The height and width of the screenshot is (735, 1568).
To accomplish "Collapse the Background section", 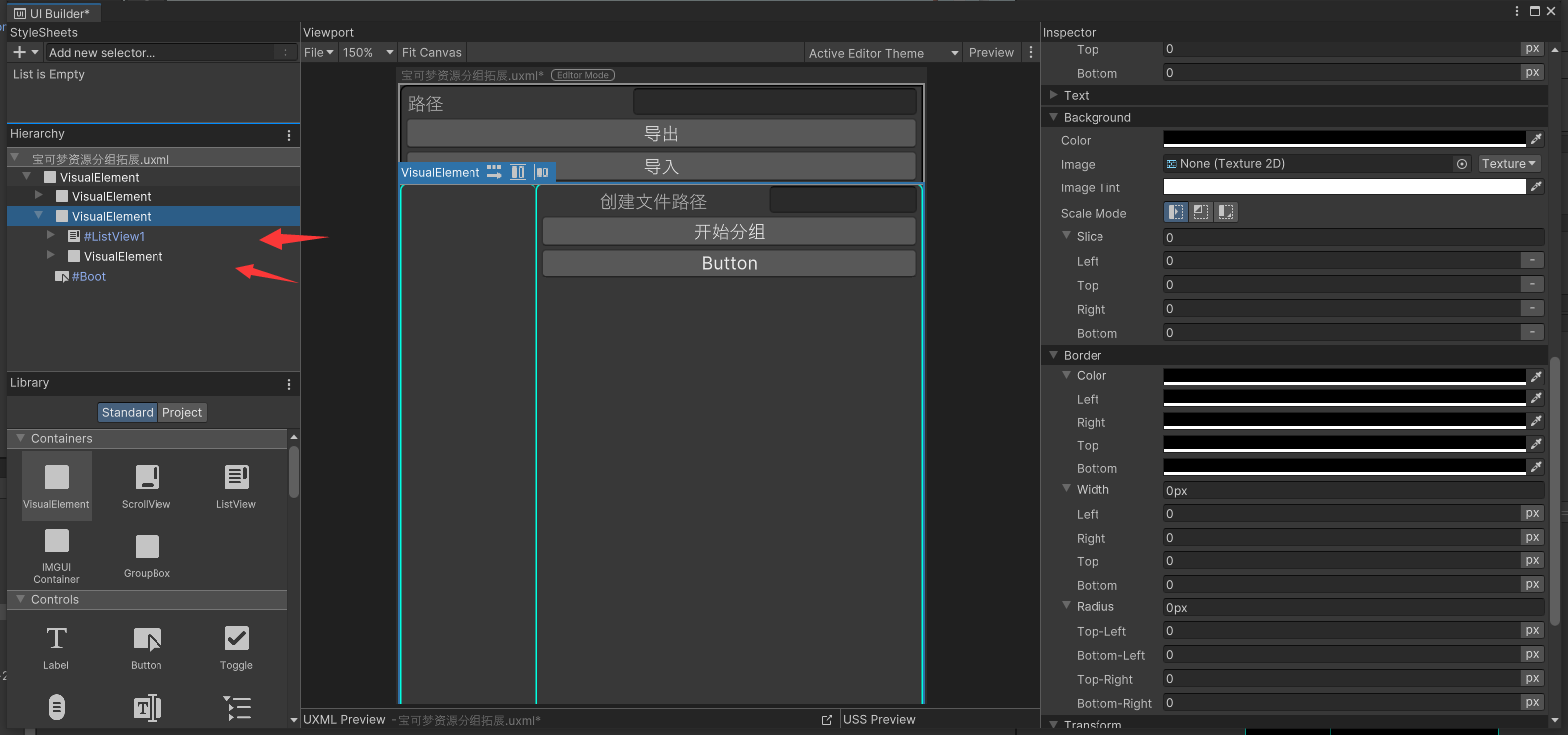I will pyautogui.click(x=1054, y=117).
